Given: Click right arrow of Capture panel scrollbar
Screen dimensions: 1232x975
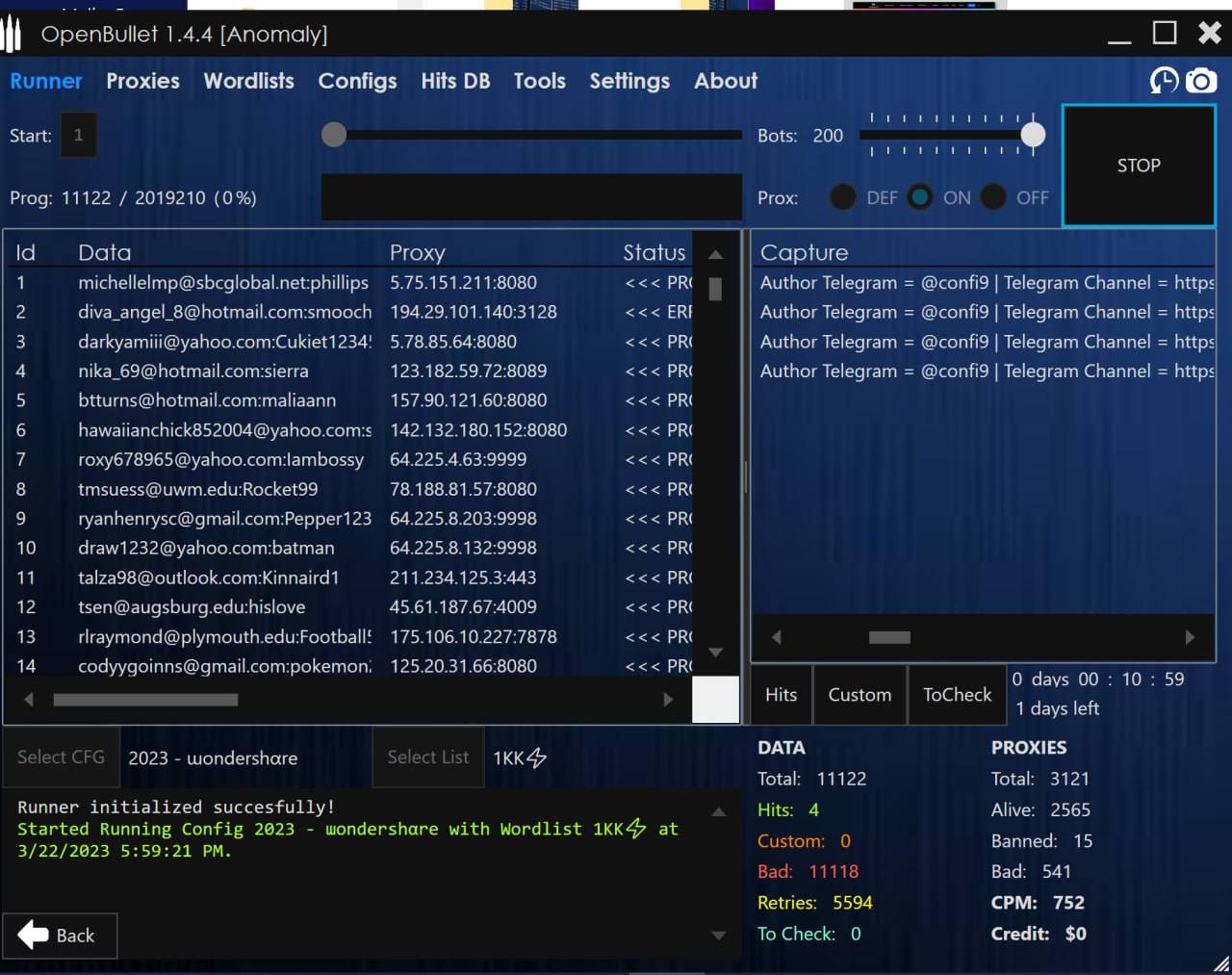Looking at the screenshot, I should point(1190,637).
